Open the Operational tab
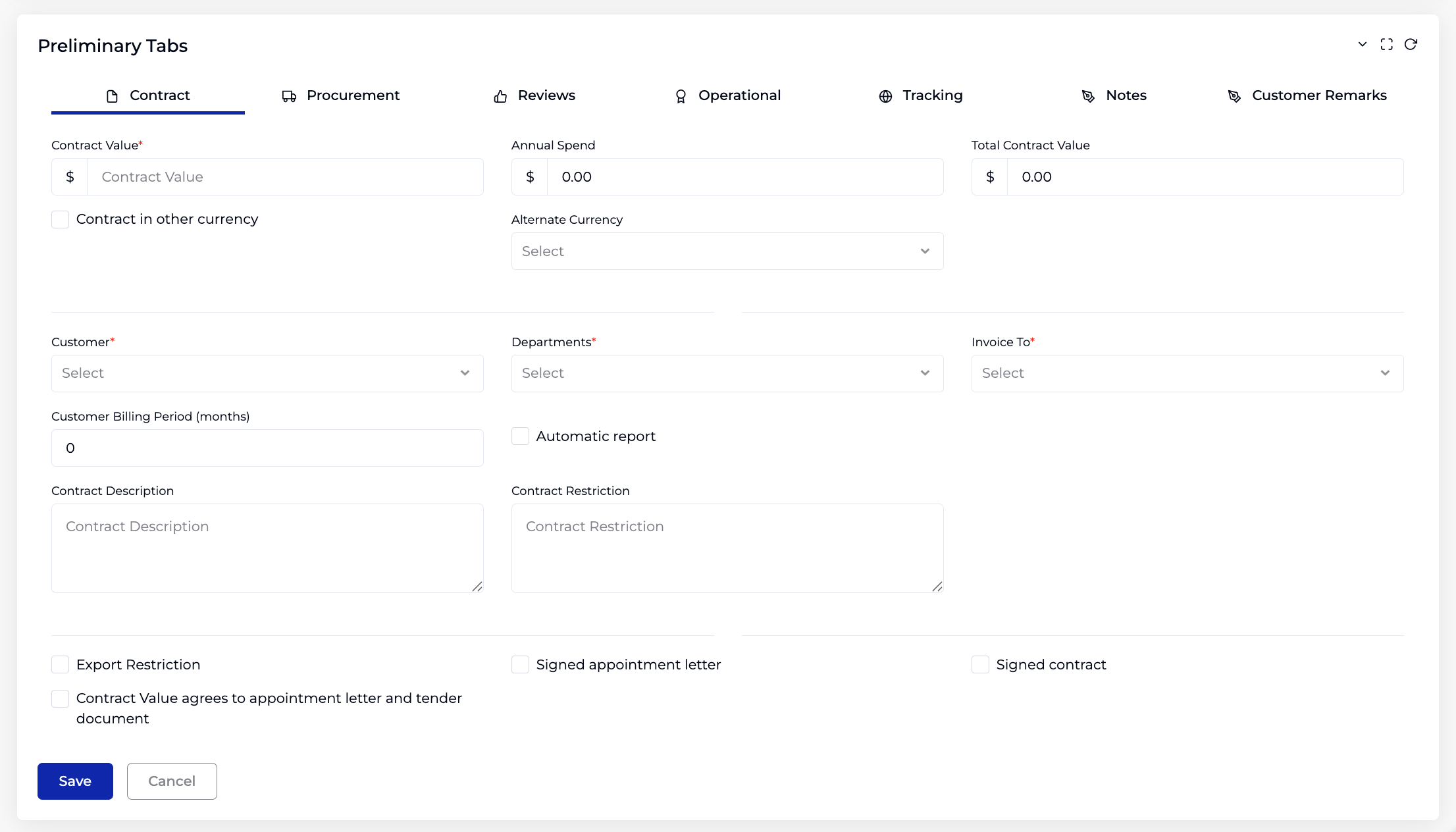 pyautogui.click(x=727, y=95)
